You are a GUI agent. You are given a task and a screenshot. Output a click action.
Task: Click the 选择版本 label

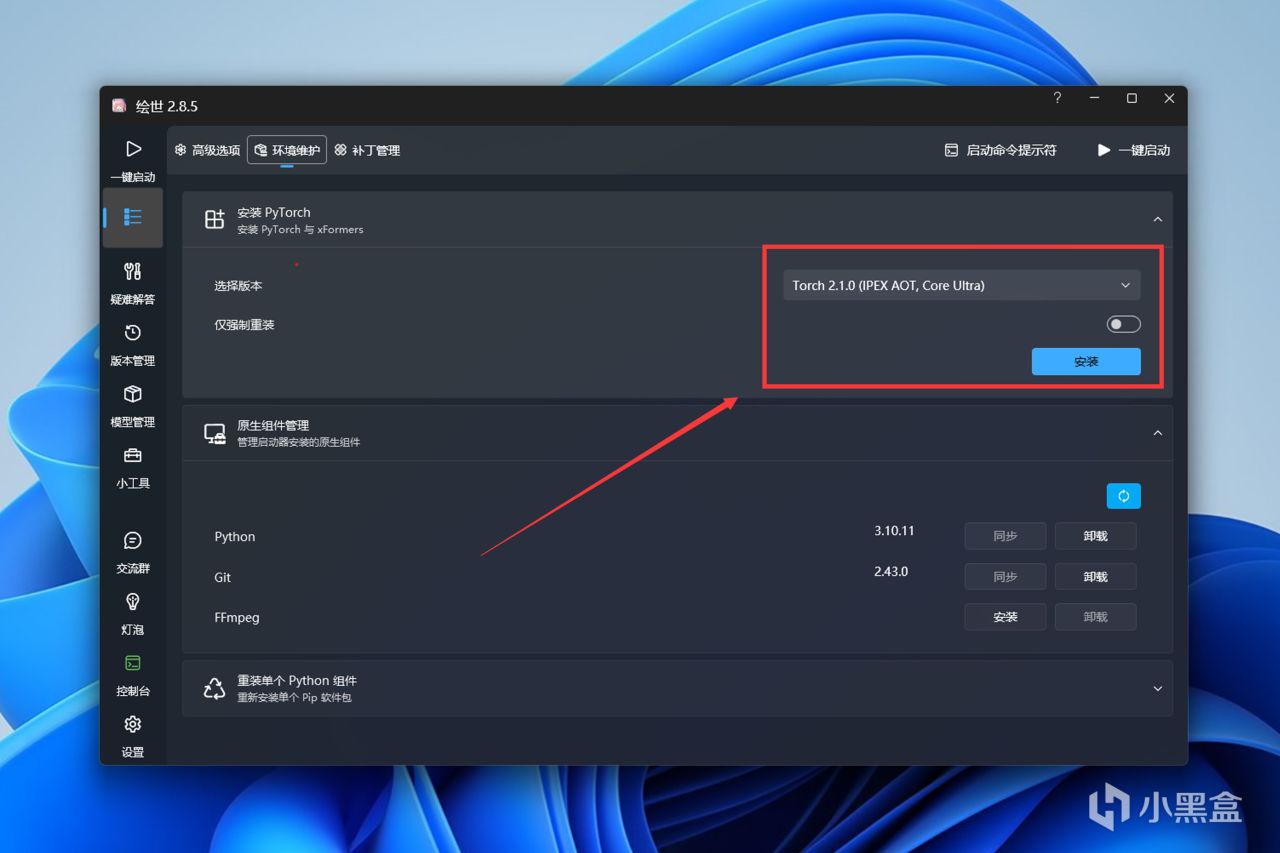pyautogui.click(x=238, y=285)
